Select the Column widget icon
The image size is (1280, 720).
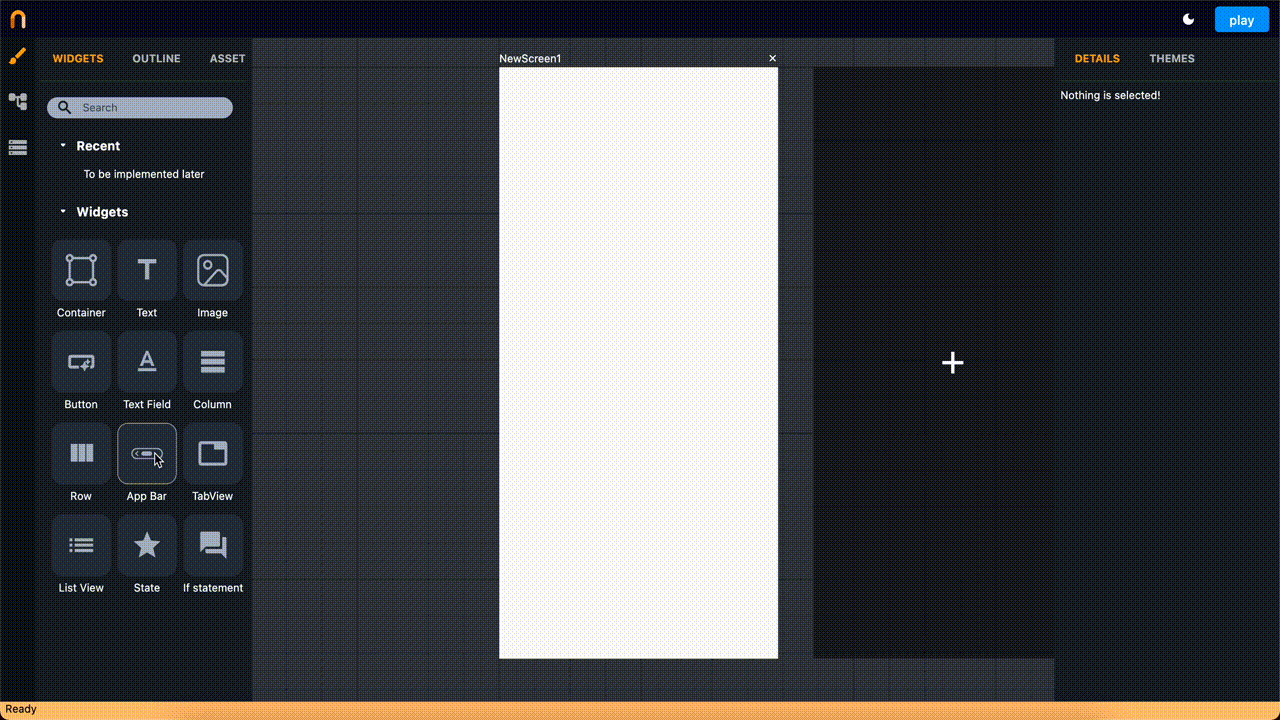coord(213,362)
